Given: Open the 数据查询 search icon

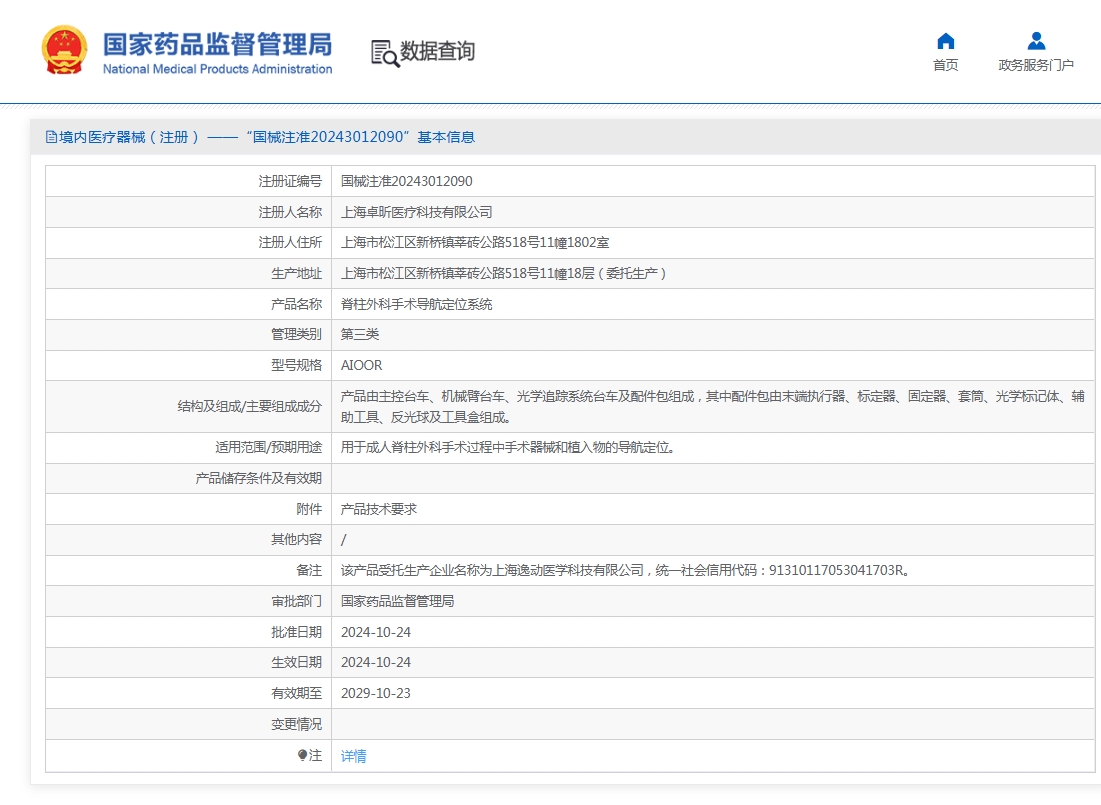Looking at the screenshot, I should tap(385, 53).
